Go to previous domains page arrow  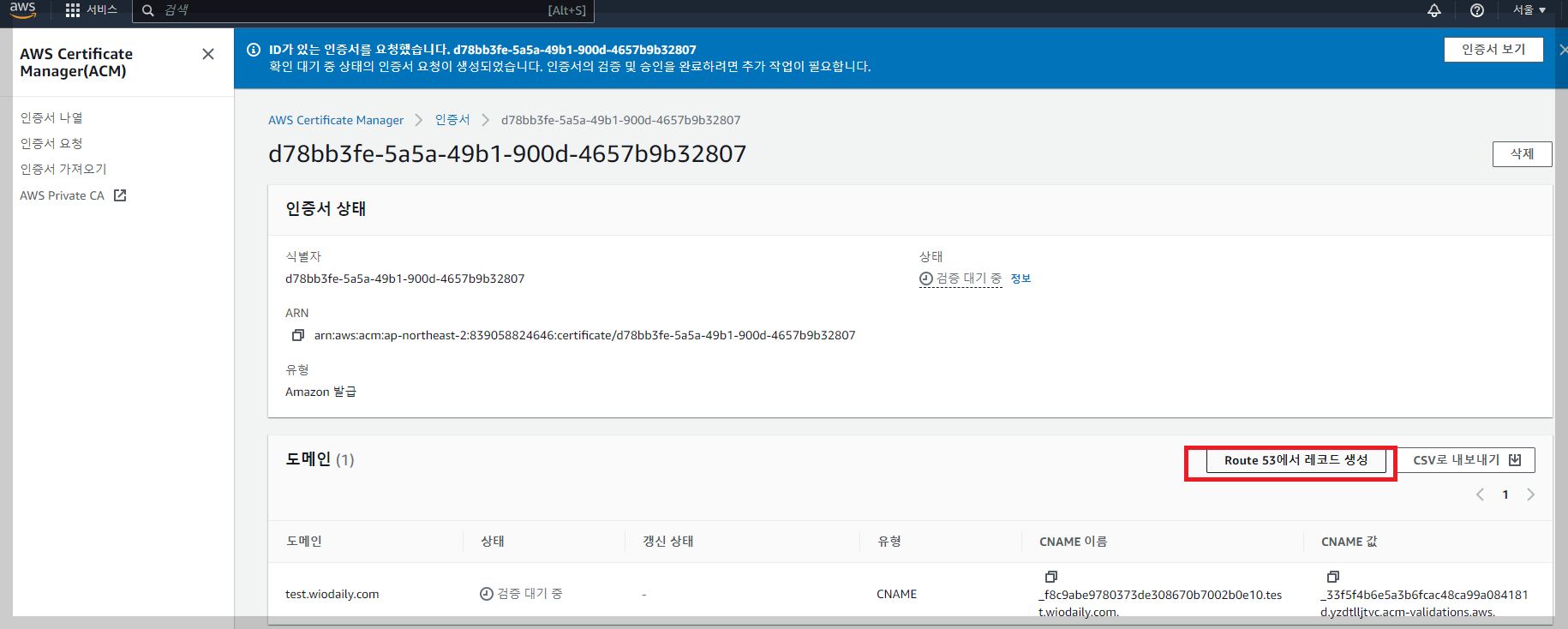(1480, 494)
